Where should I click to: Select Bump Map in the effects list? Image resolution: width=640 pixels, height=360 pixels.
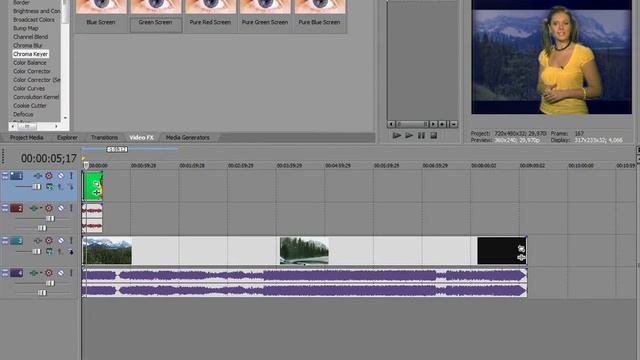[x=26, y=28]
